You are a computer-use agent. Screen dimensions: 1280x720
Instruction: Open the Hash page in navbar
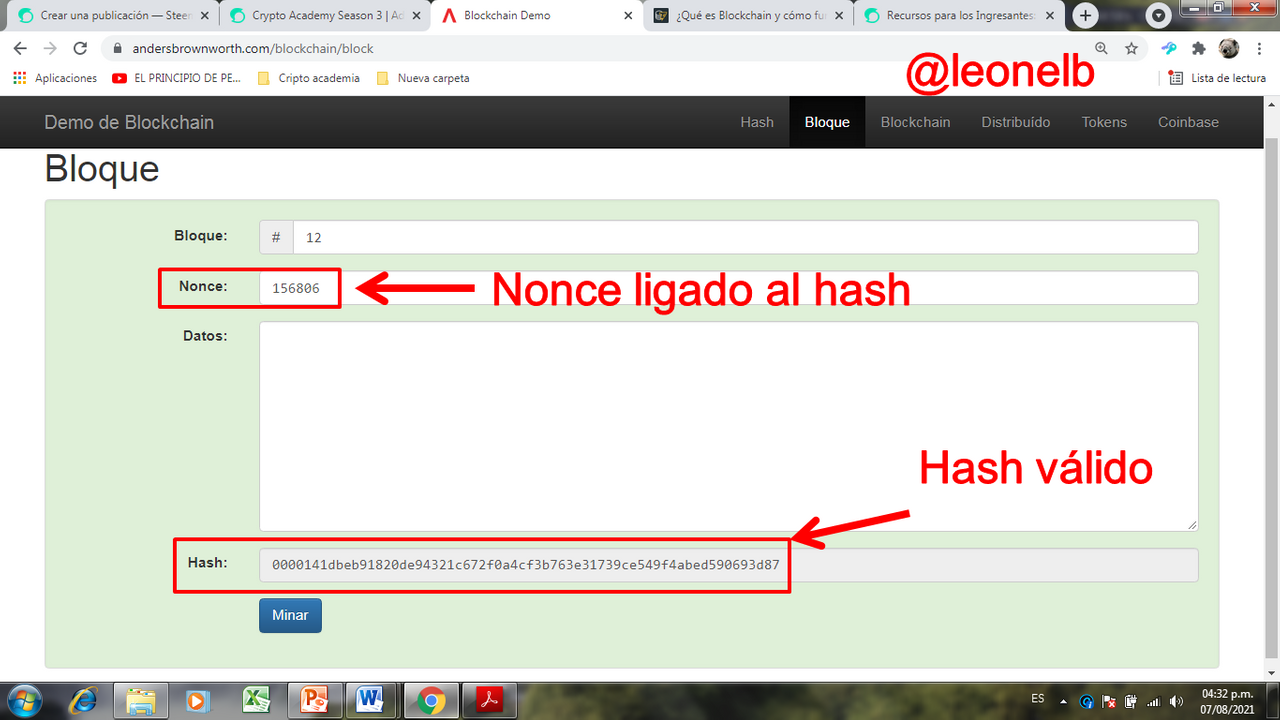pos(757,122)
